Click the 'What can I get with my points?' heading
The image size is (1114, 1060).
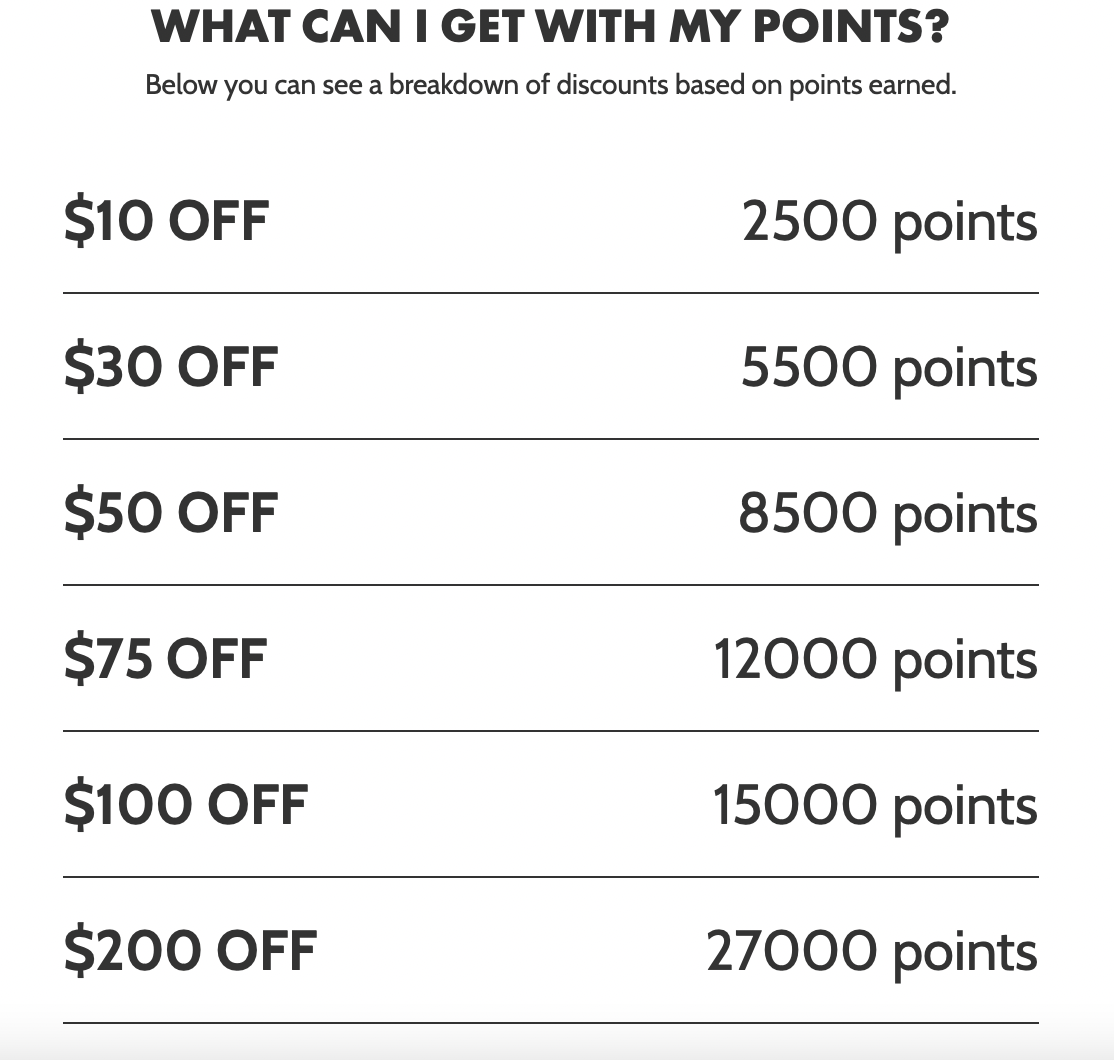click(550, 28)
